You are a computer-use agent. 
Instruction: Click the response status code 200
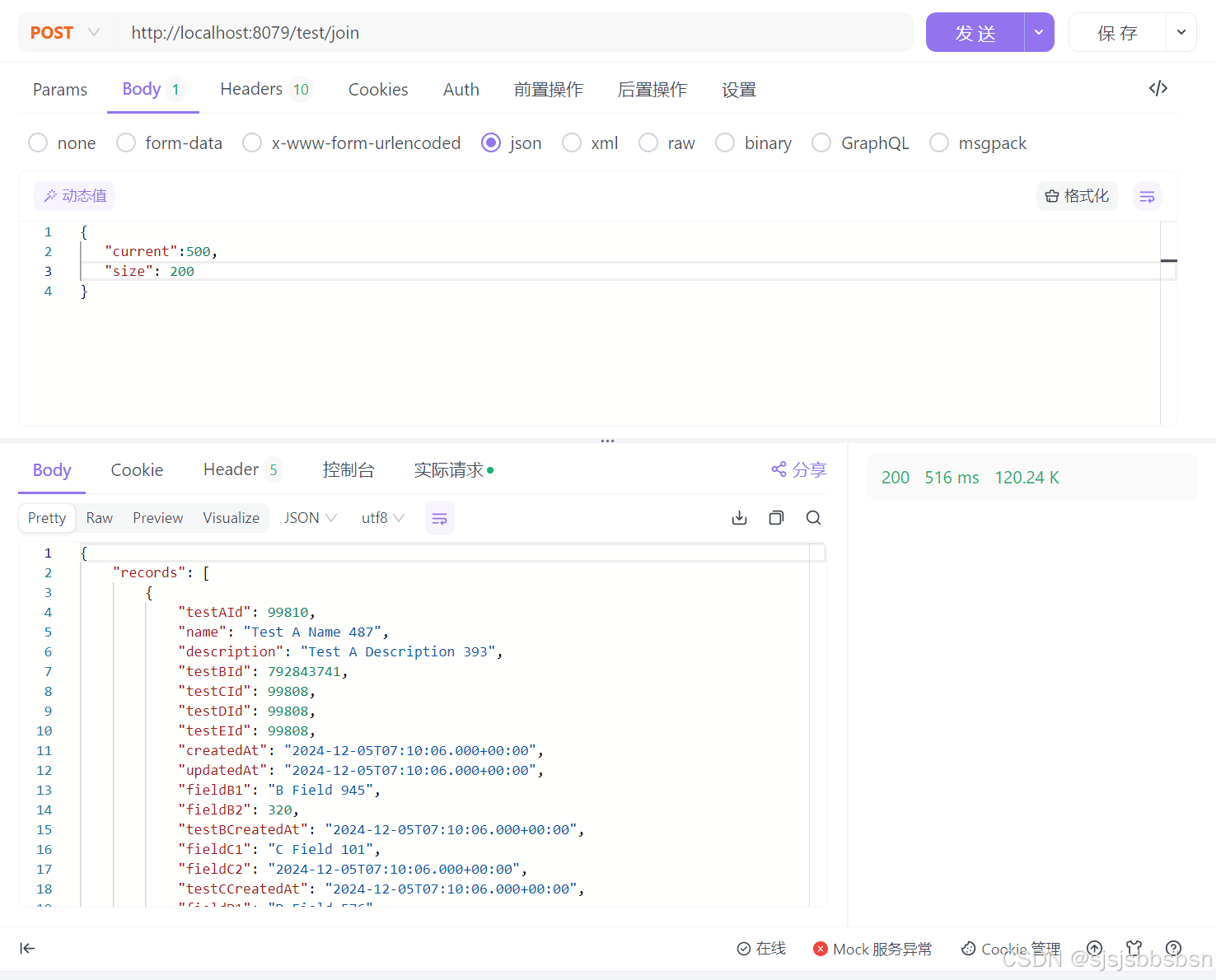896,478
